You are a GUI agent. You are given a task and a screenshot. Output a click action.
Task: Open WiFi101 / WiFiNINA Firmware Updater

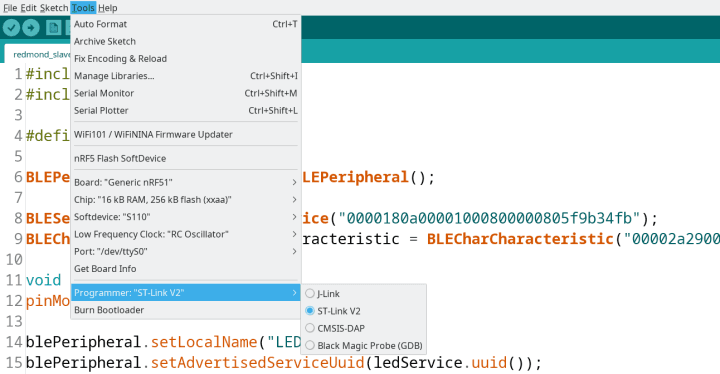point(186,135)
